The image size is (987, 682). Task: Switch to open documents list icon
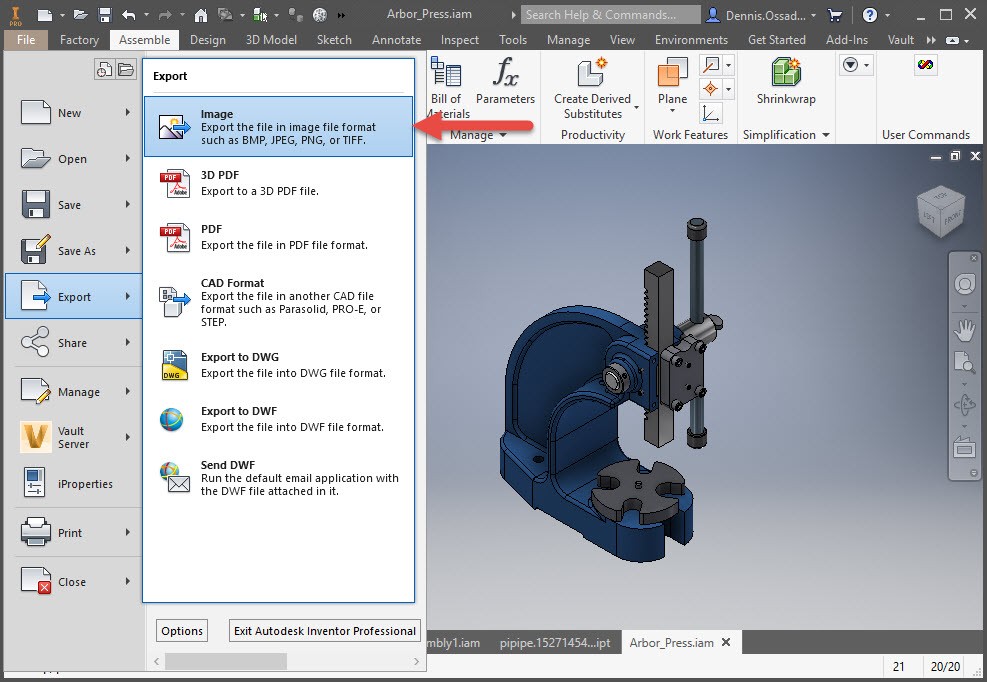click(126, 69)
